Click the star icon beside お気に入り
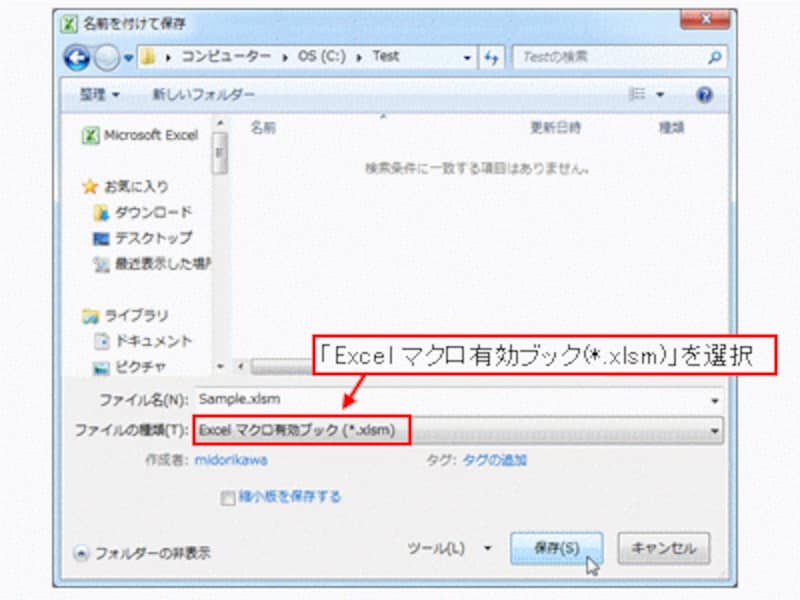The image size is (800, 600). tap(90, 187)
